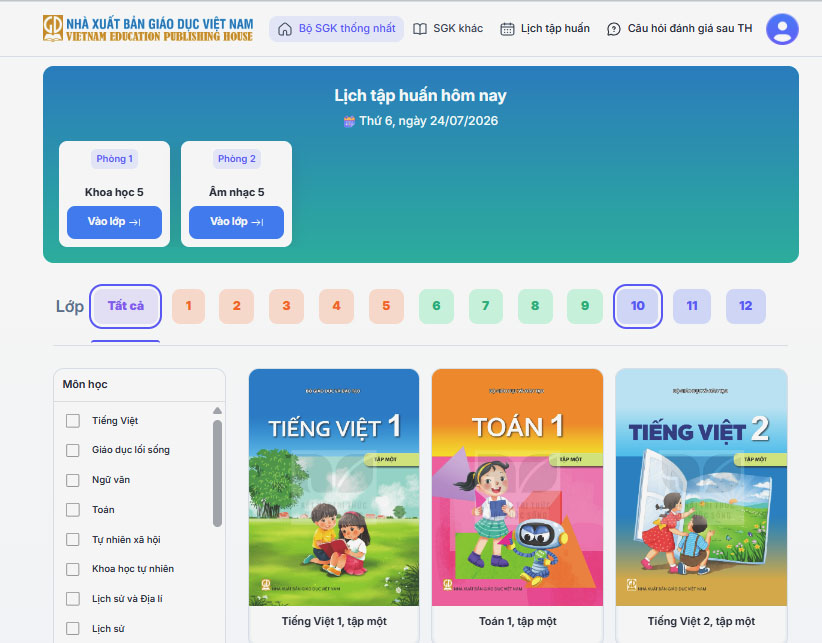Click Vào lớp for Âm nhạc 5
822x643 pixels.
236,222
